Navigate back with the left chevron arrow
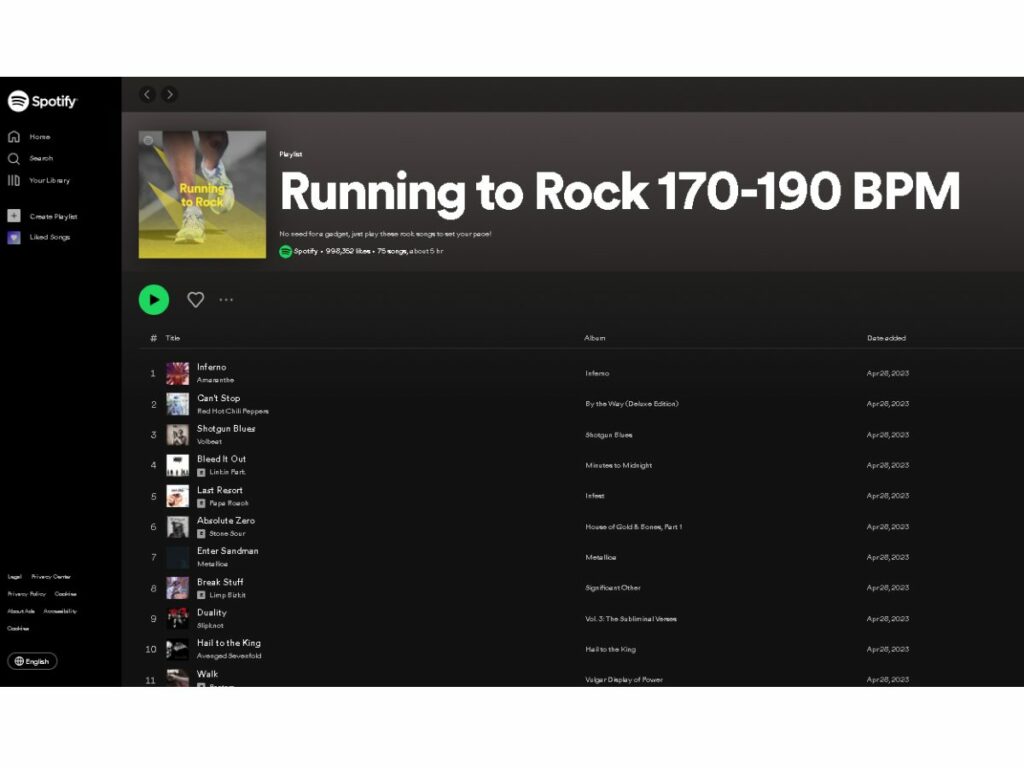 pos(147,93)
